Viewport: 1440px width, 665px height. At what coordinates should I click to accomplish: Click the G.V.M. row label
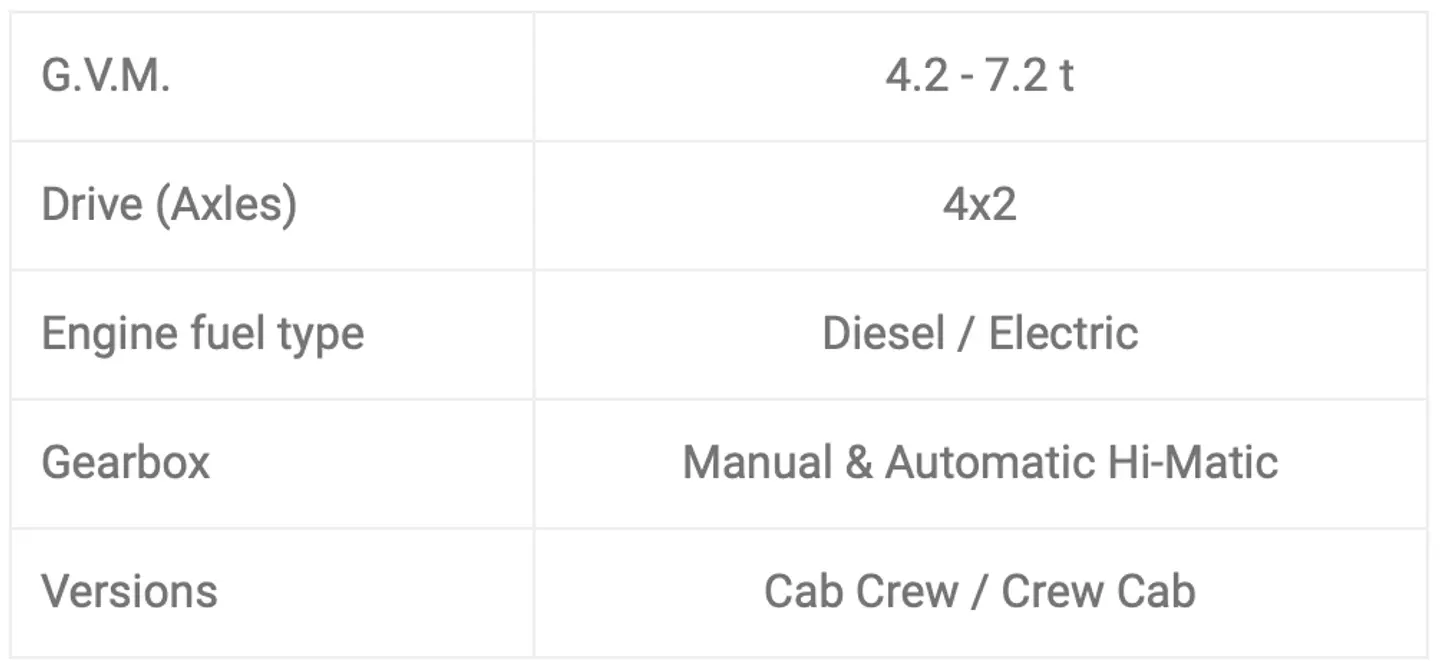(x=106, y=77)
